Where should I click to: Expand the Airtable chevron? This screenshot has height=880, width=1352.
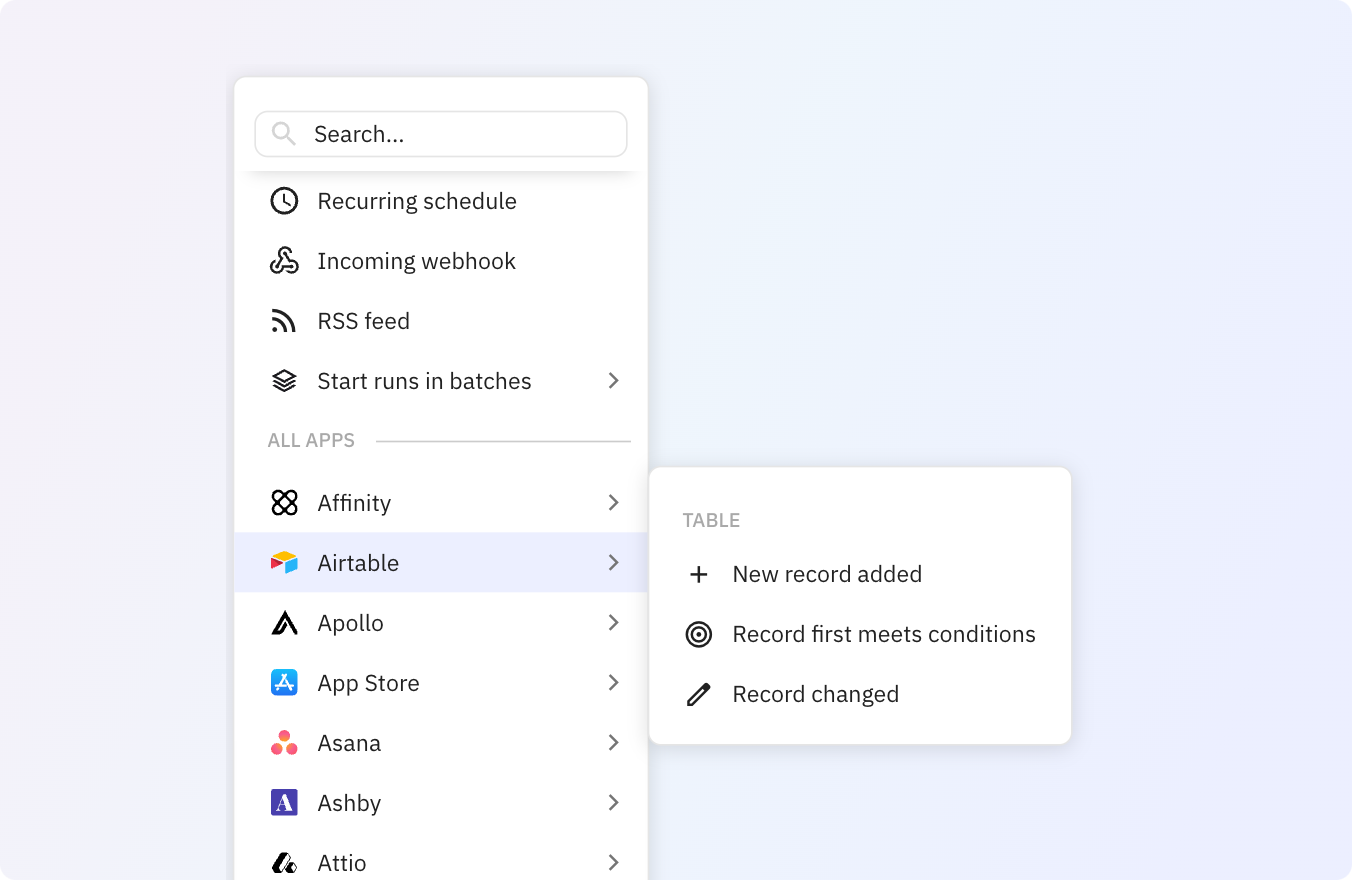pyautogui.click(x=614, y=563)
